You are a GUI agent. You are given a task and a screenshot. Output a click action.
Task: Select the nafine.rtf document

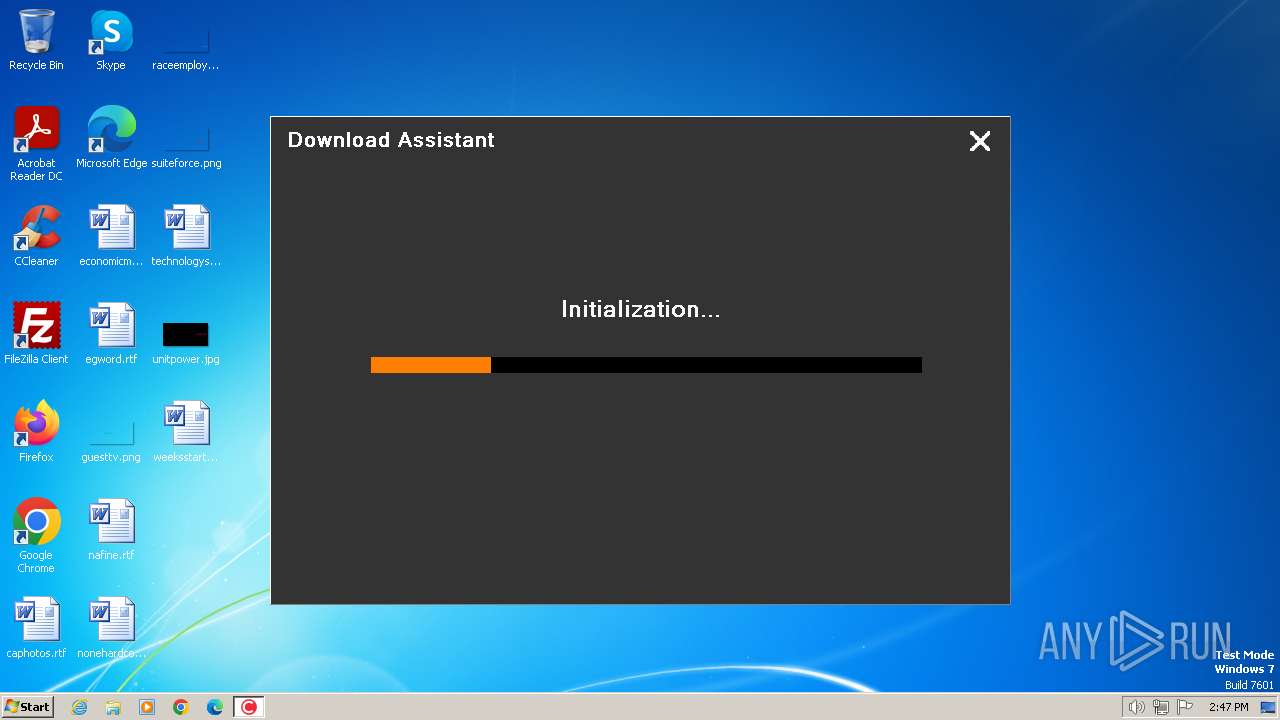coord(111,530)
